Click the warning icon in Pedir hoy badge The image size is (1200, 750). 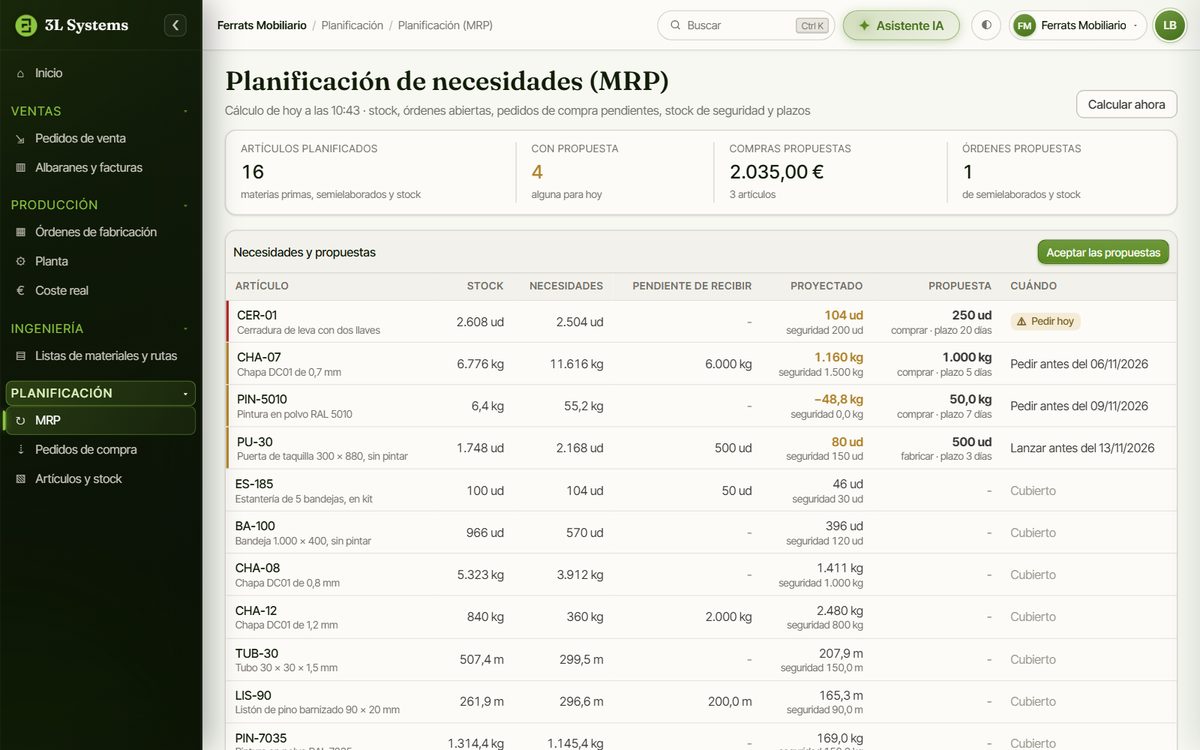[x=1022, y=322]
